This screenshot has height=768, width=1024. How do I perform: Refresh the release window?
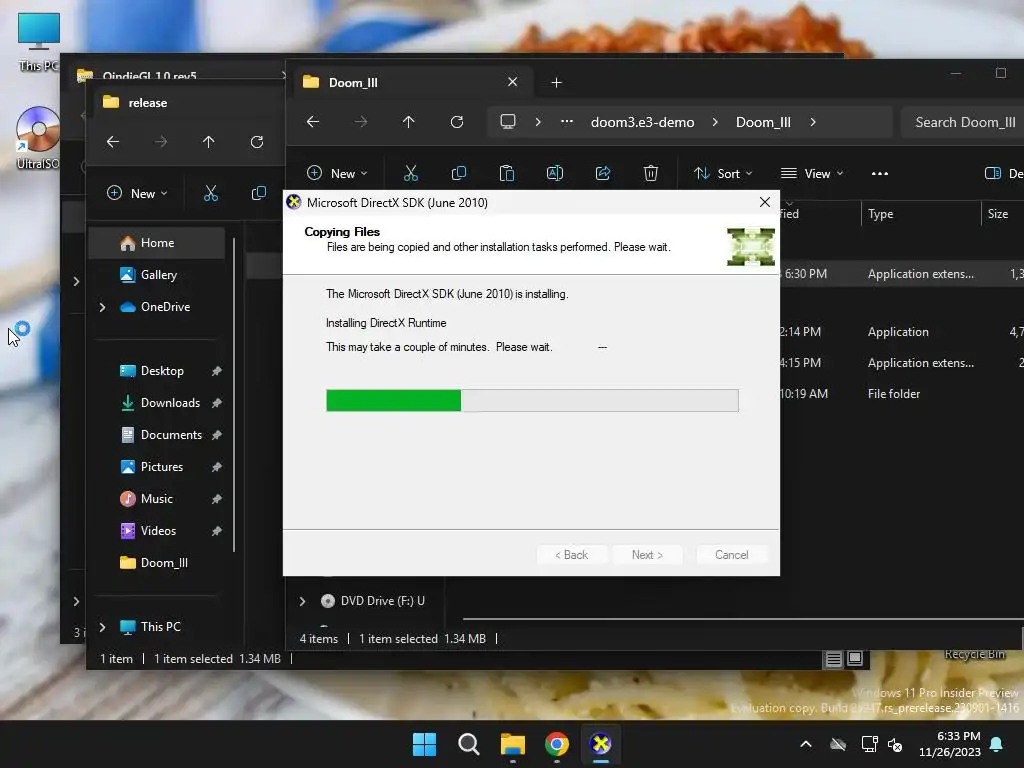click(257, 142)
